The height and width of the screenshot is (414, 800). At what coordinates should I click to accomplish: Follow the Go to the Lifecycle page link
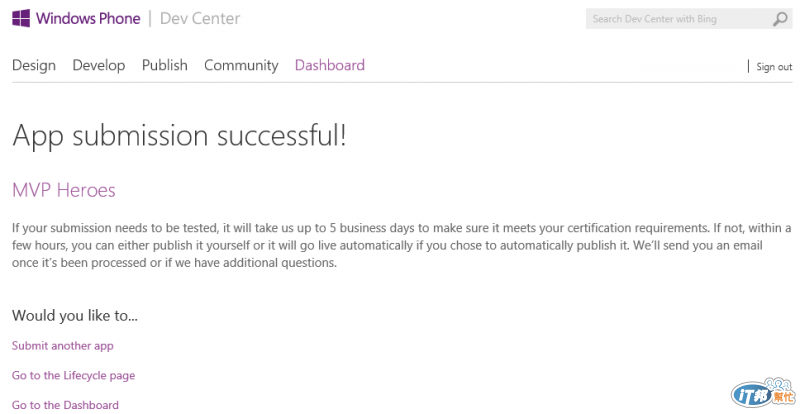click(74, 376)
